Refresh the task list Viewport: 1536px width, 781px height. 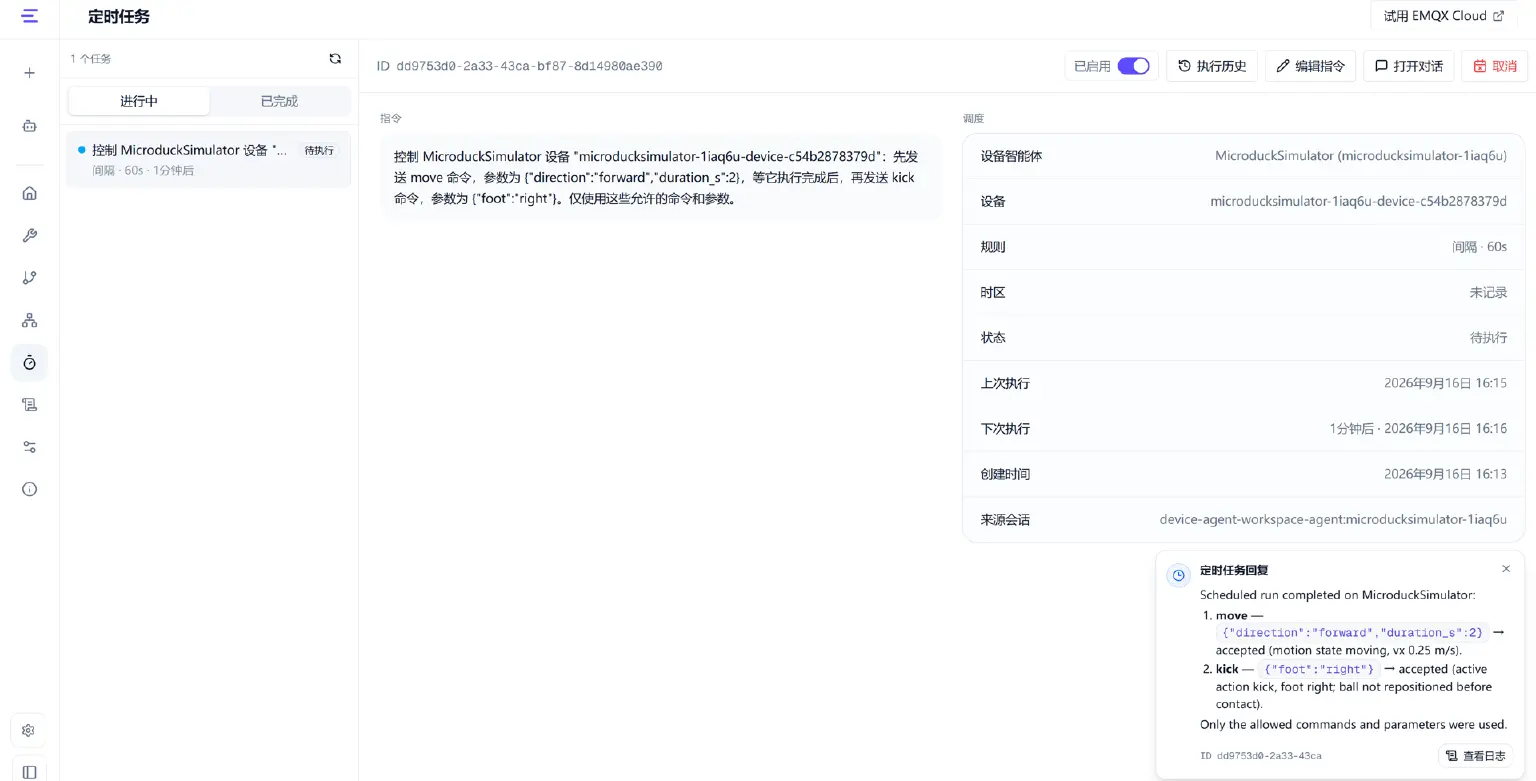point(335,59)
